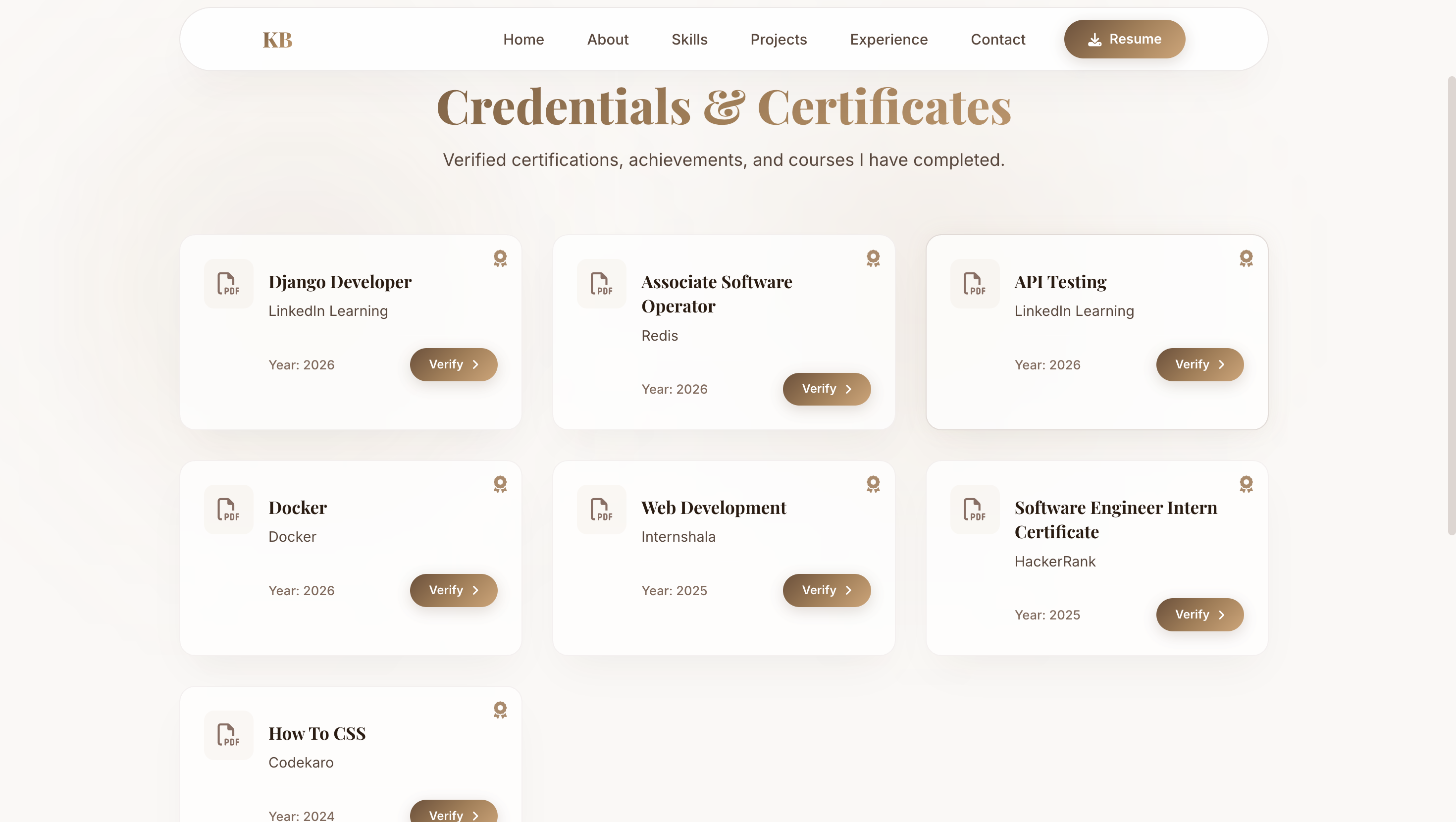1456x822 pixels.
Task: Click the chevron in API Testing Verify button
Action: point(1221,364)
